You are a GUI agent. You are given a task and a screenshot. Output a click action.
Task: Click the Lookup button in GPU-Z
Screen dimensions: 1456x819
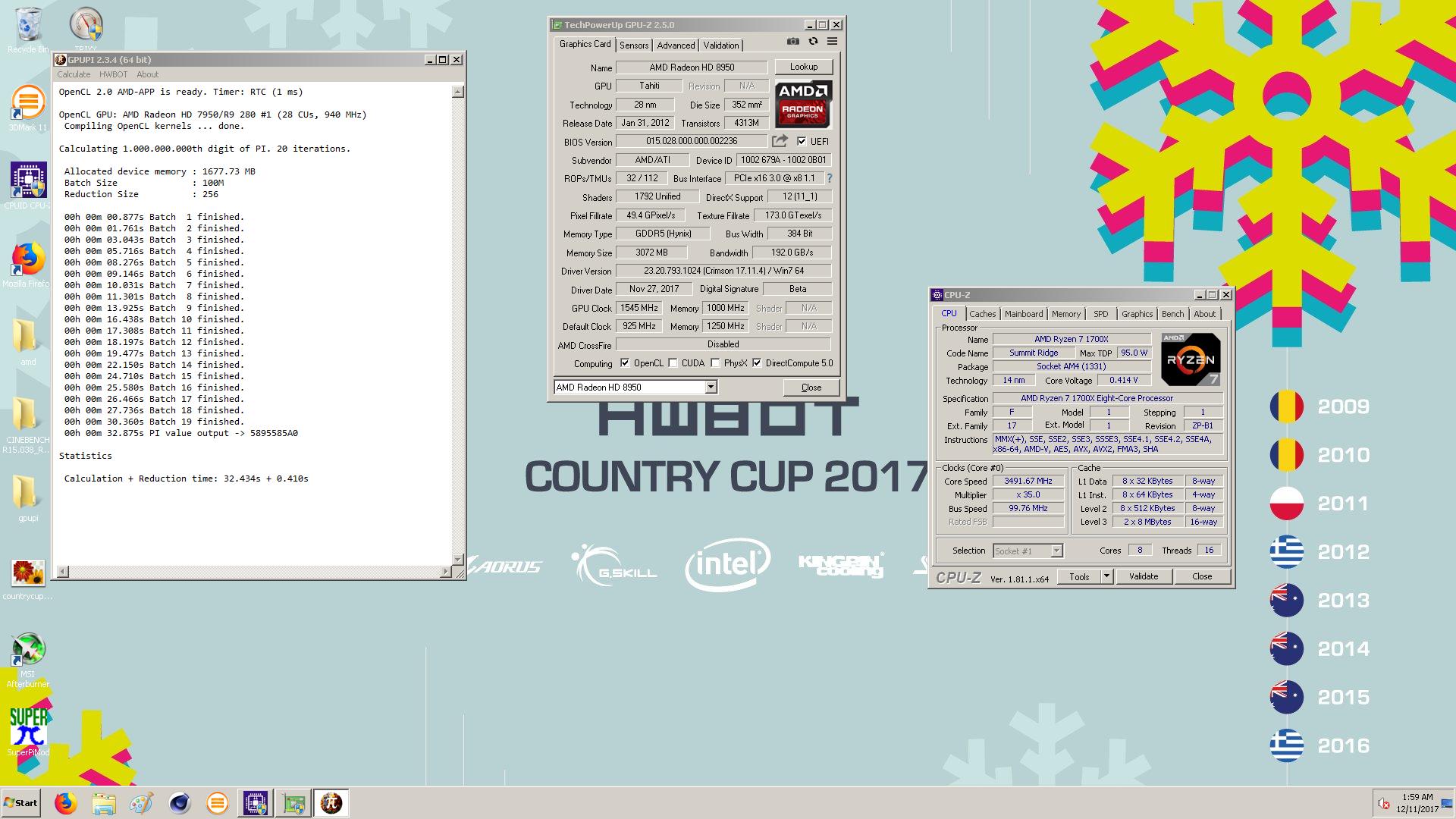(x=804, y=67)
